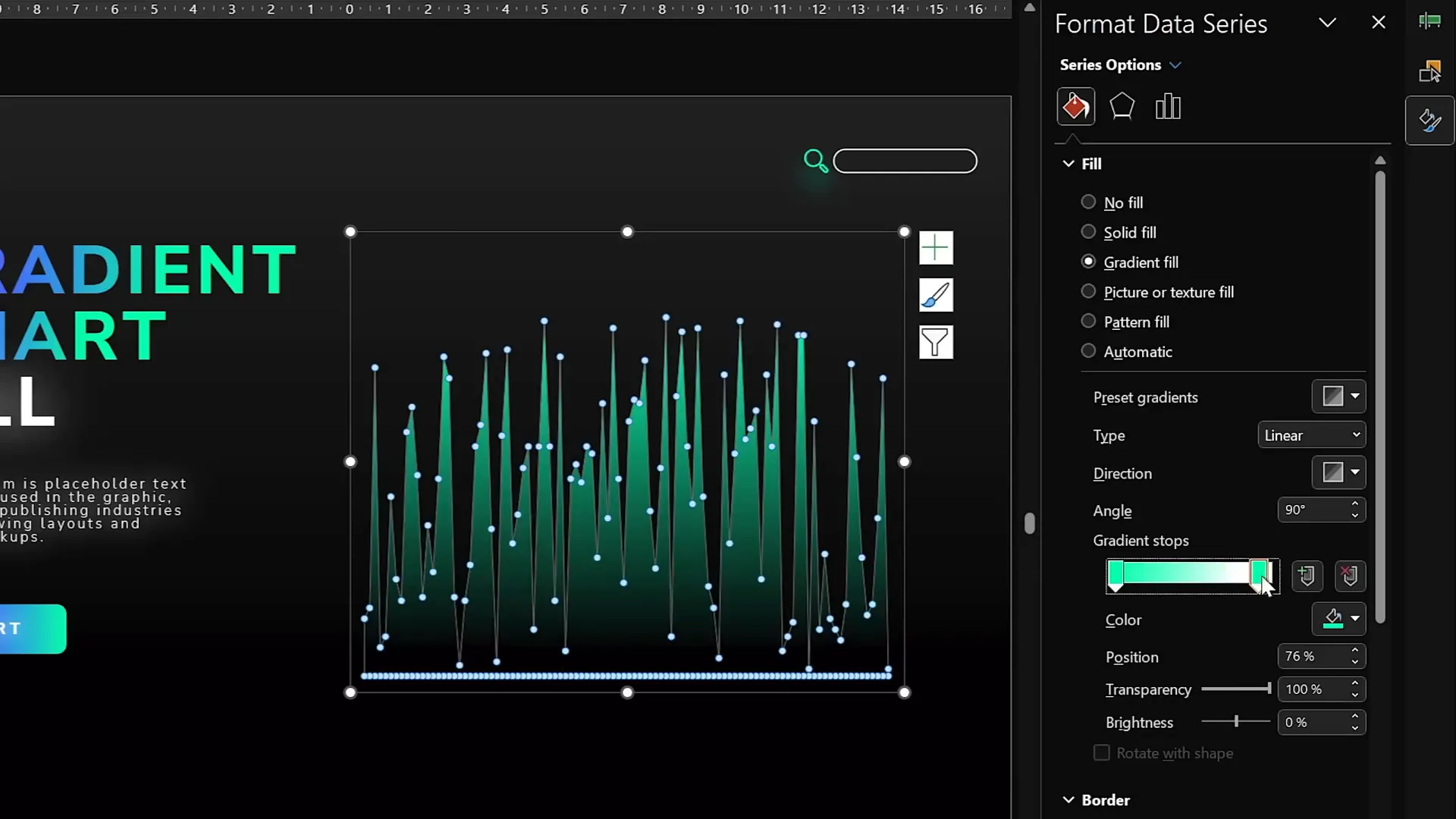1456x819 pixels.
Task: Select the Solid fill radio option
Action: 1088,231
